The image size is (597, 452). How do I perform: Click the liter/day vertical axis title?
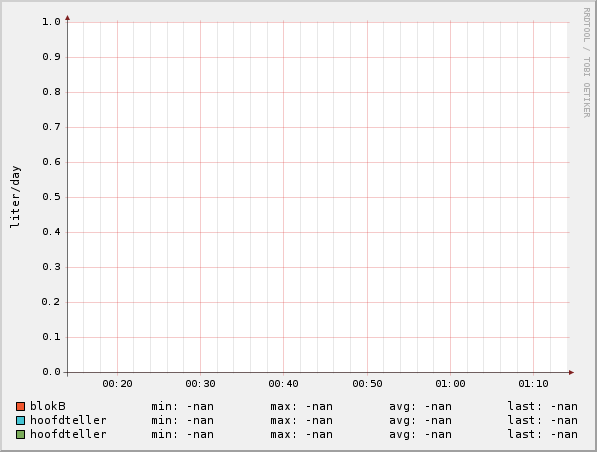coord(15,196)
